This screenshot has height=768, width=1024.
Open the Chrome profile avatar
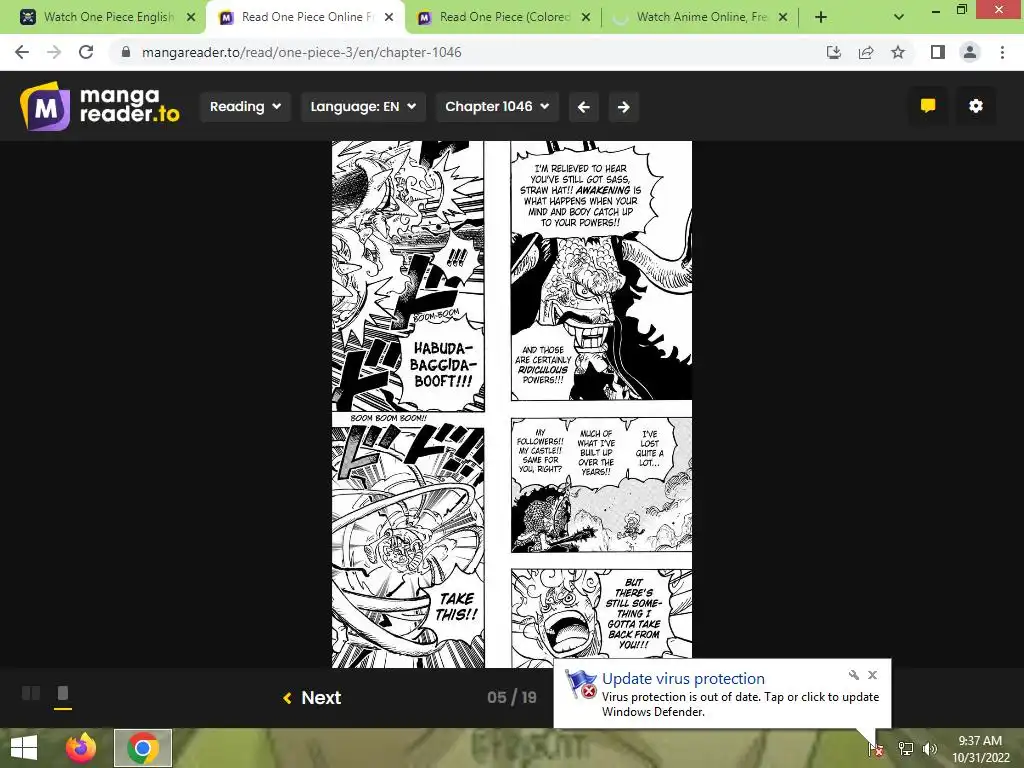pyautogui.click(x=970, y=52)
